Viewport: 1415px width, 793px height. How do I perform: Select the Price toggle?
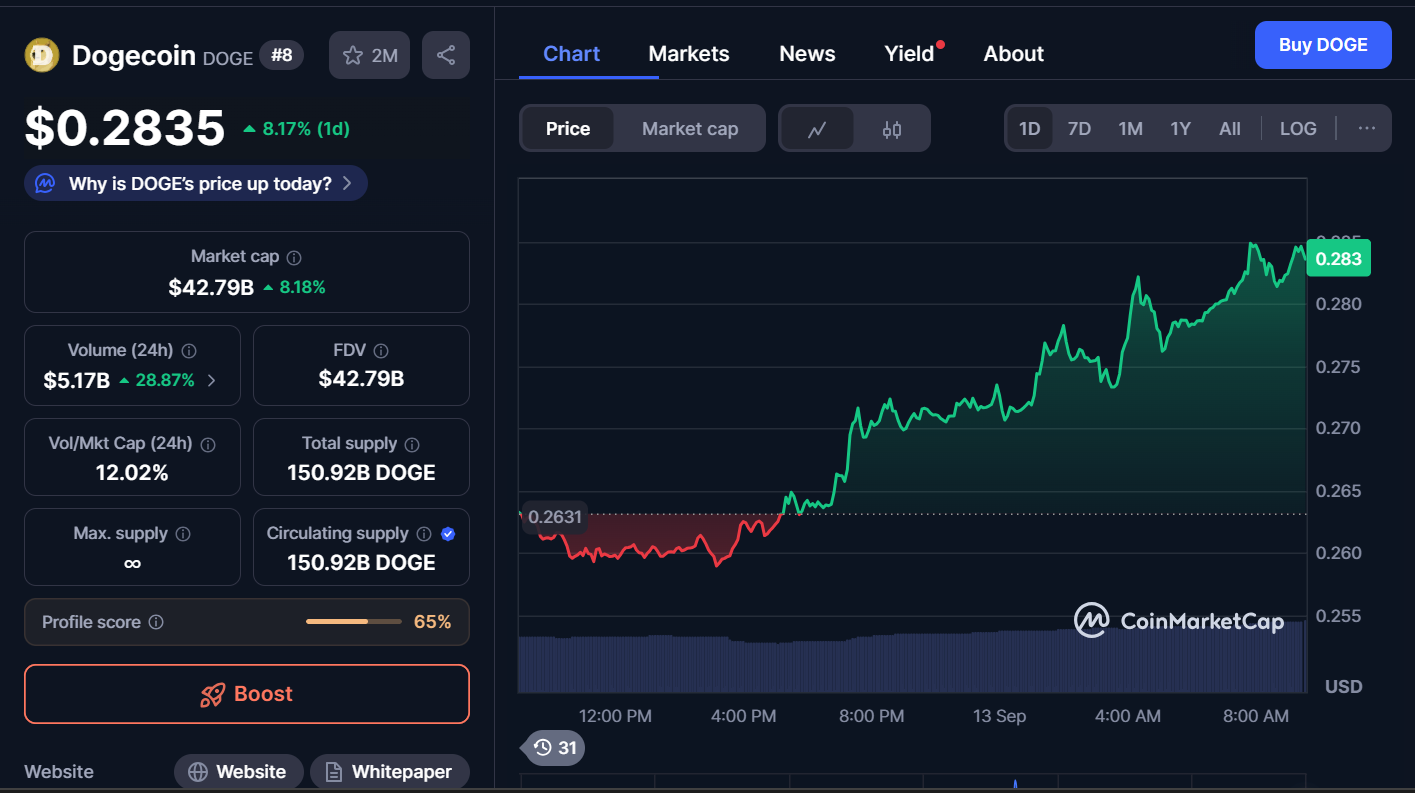click(568, 129)
